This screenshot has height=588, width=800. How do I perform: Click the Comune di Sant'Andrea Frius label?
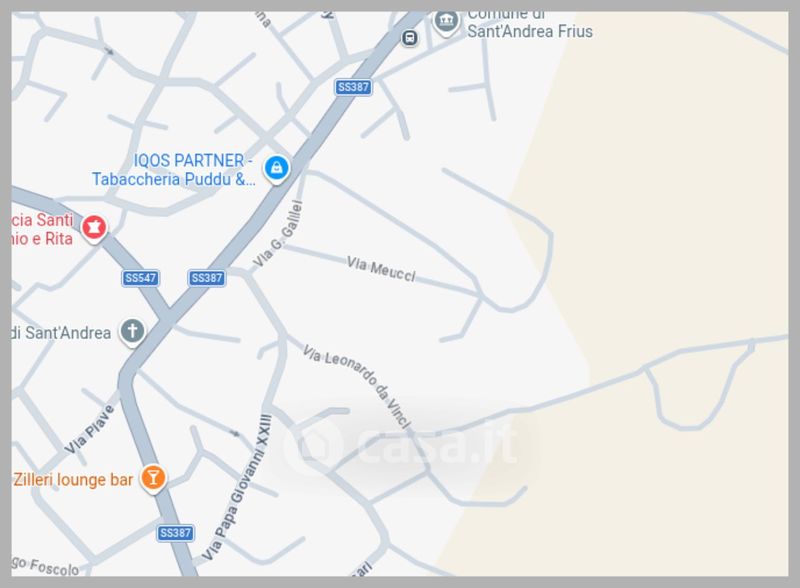(x=530, y=24)
